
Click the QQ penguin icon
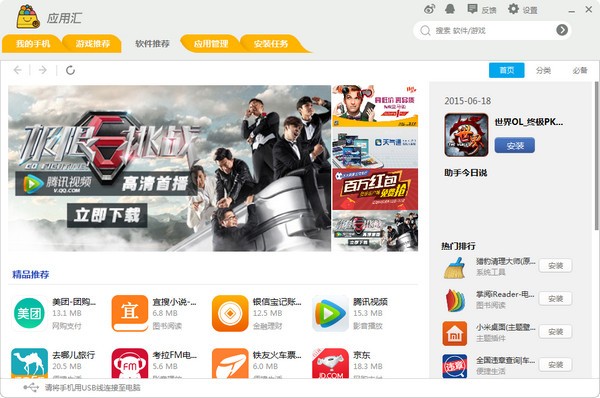[x=450, y=9]
